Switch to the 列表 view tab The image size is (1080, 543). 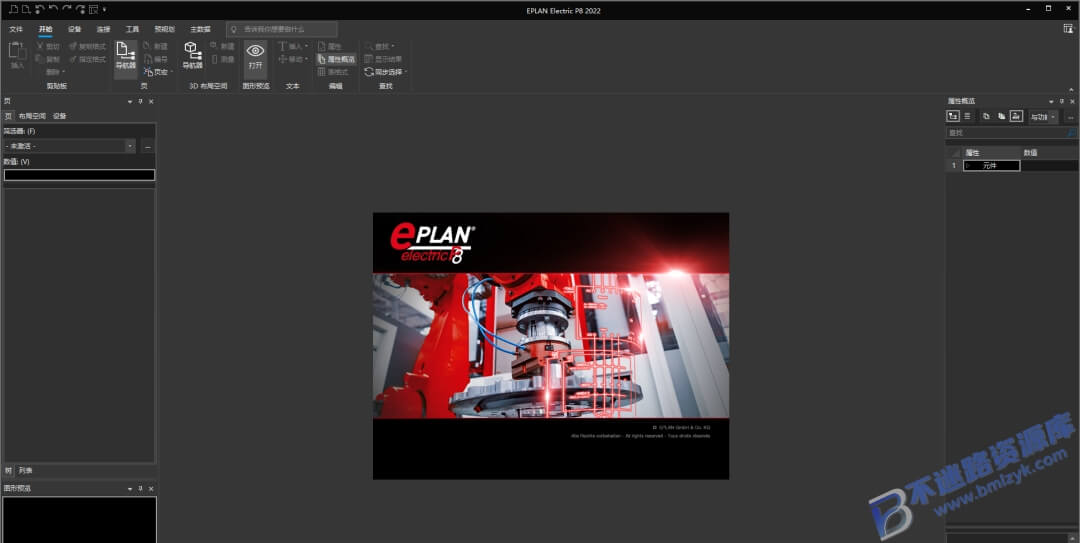pyautogui.click(x=25, y=471)
